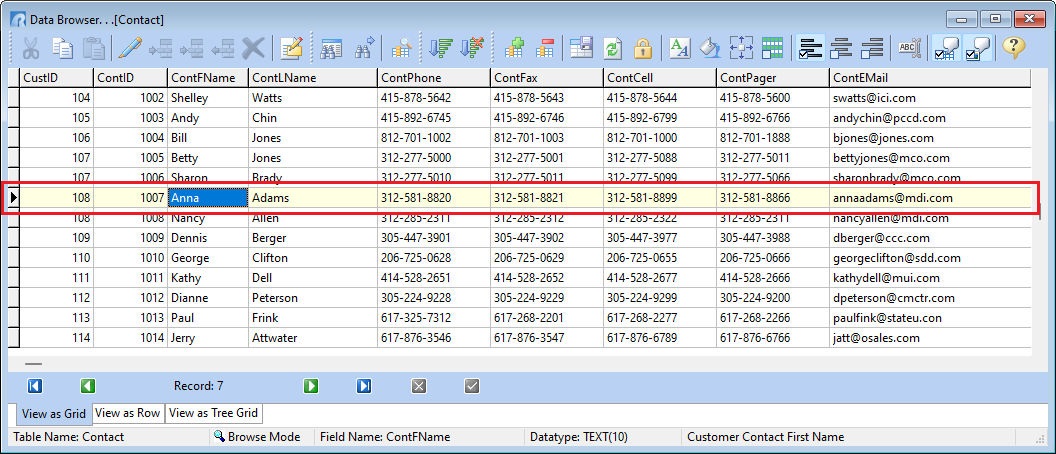
Task: Go to next record green arrow
Action: click(x=310, y=386)
